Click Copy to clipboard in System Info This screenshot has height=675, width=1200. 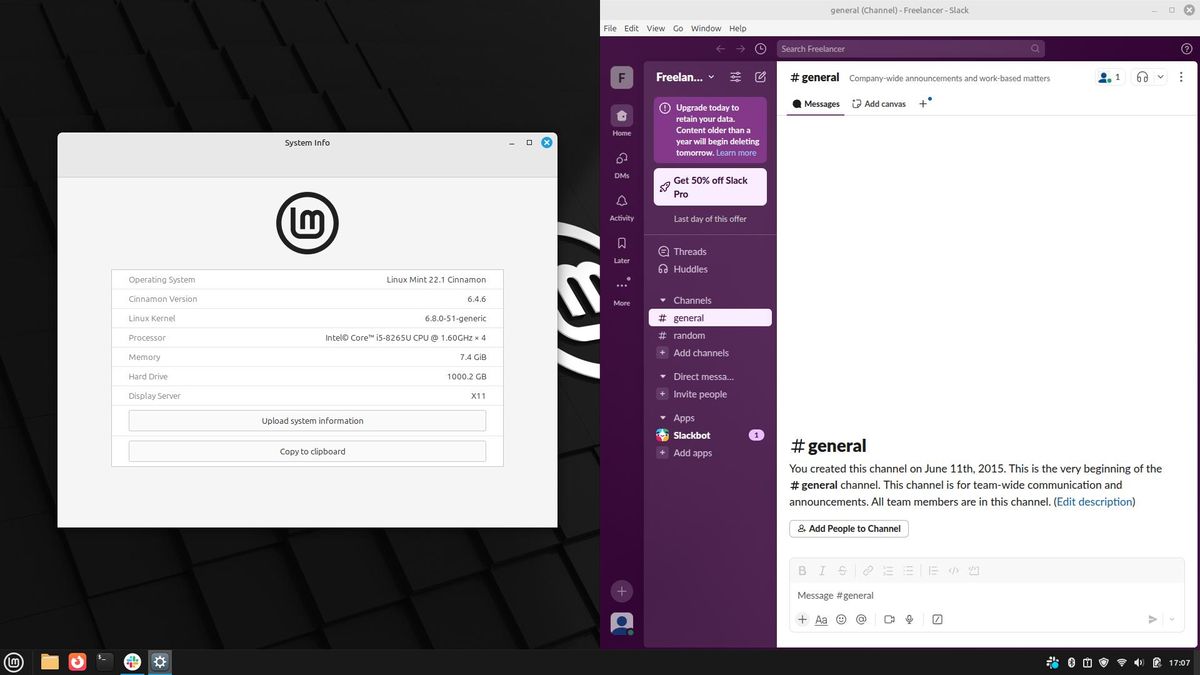pos(307,451)
